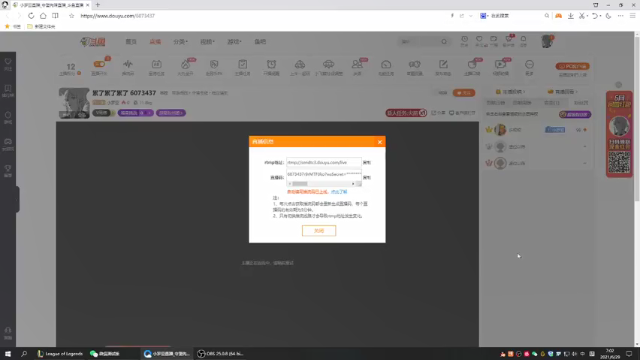Open the left tab above the ranking list
Image resolution: width=640 pixels, height=360 pixels.
tap(510, 92)
